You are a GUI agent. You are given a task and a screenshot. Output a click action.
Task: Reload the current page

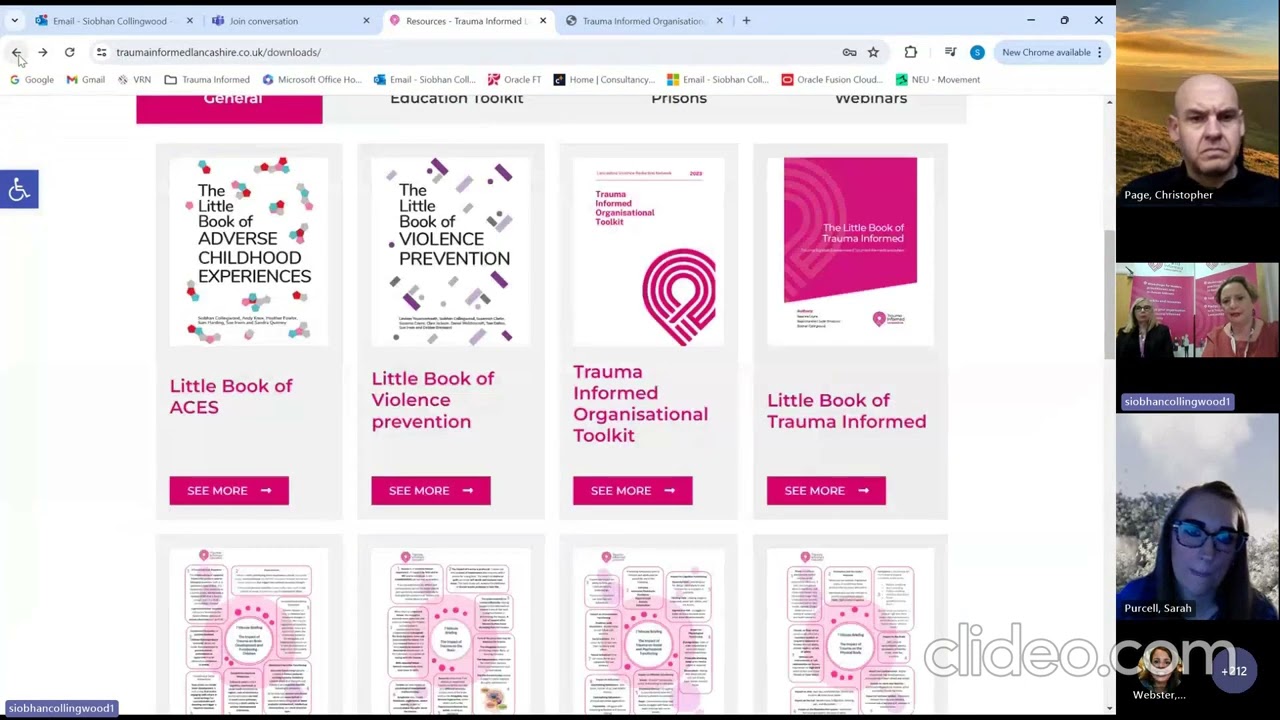[69, 52]
